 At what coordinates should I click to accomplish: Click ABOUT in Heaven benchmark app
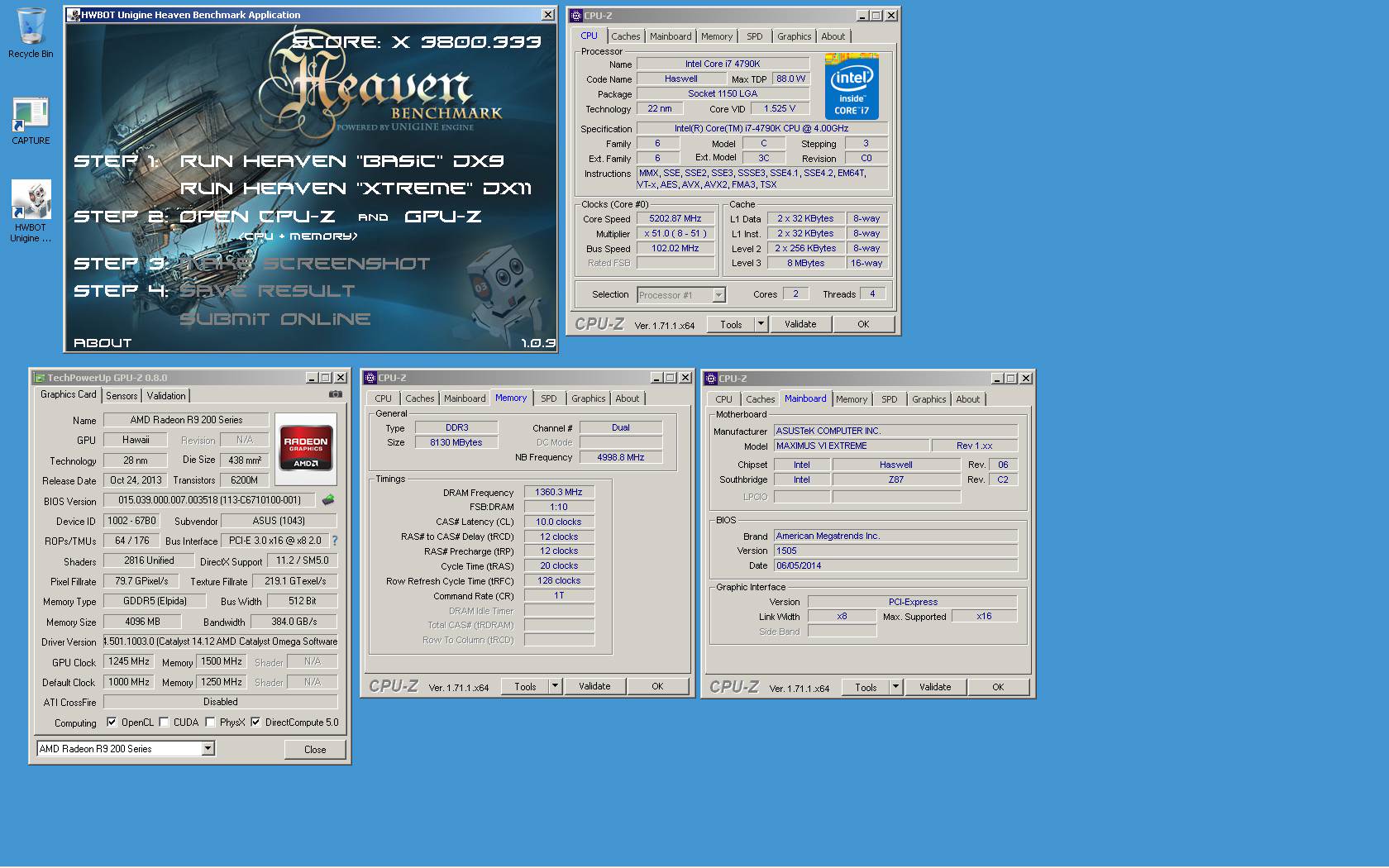pos(103,342)
